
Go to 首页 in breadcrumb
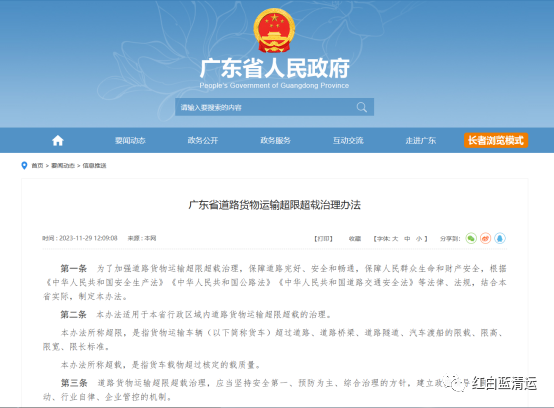point(37,166)
